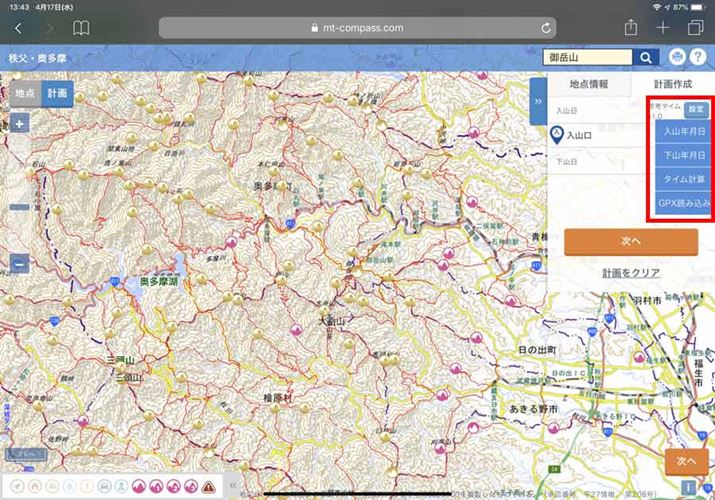Image resolution: width=715 pixels, height=500 pixels.
Task: Click the print icon
Action: 678,58
